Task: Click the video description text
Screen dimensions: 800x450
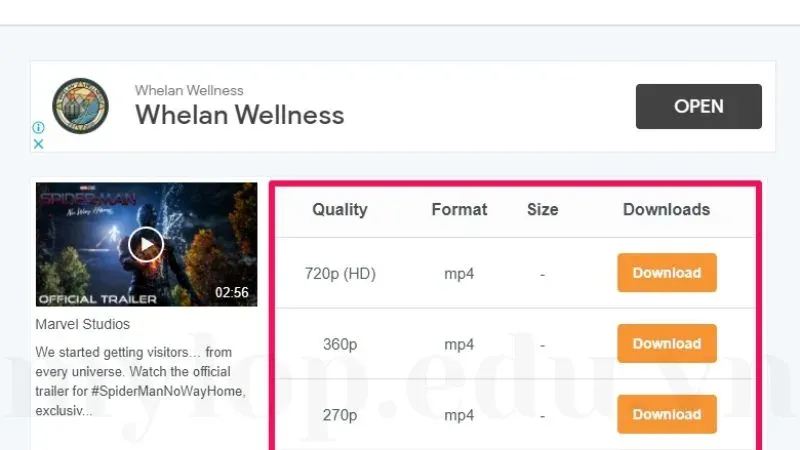Action: pyautogui.click(x=140, y=380)
